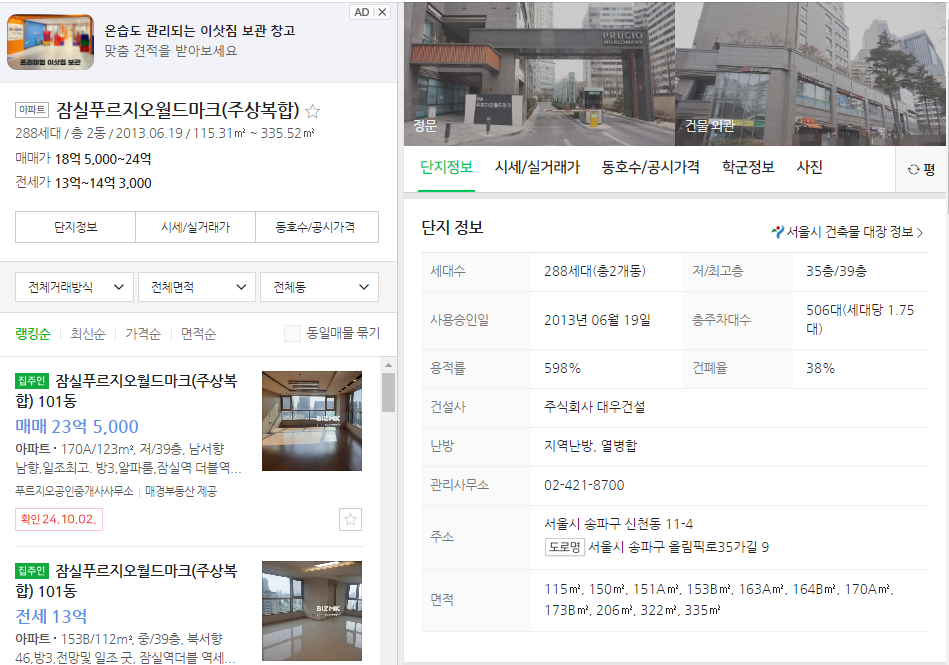This screenshot has width=949, height=665.
Task: Click the office phone number 02-421-8700
Action: pos(584,485)
